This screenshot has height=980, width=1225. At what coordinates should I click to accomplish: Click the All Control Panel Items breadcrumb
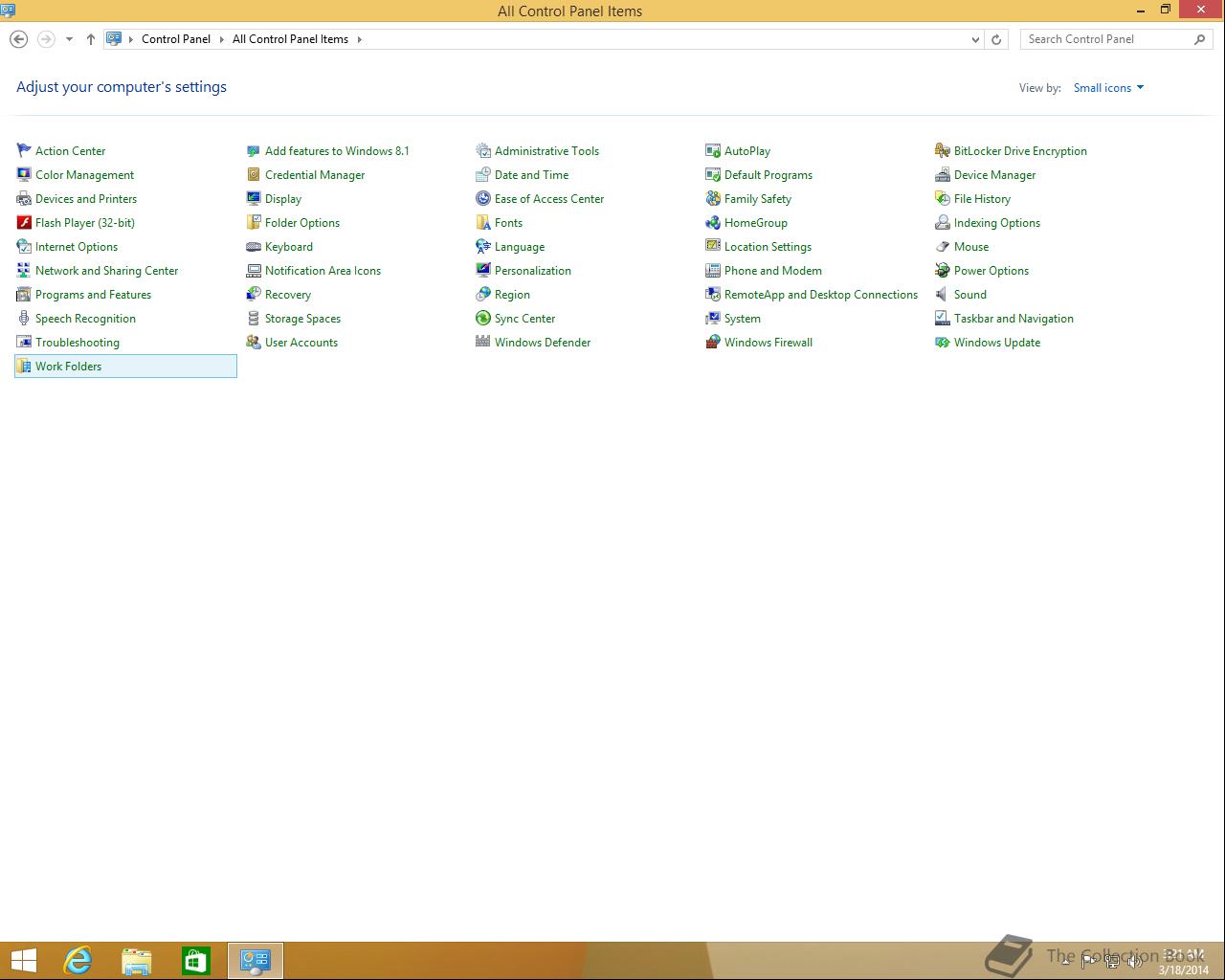pyautogui.click(x=290, y=39)
